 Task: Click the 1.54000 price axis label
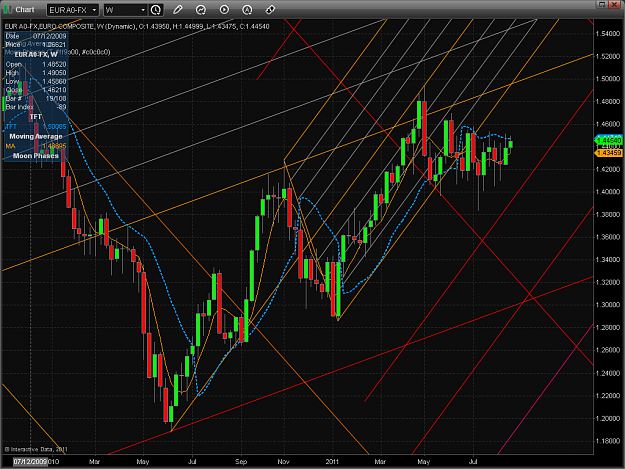point(608,33)
